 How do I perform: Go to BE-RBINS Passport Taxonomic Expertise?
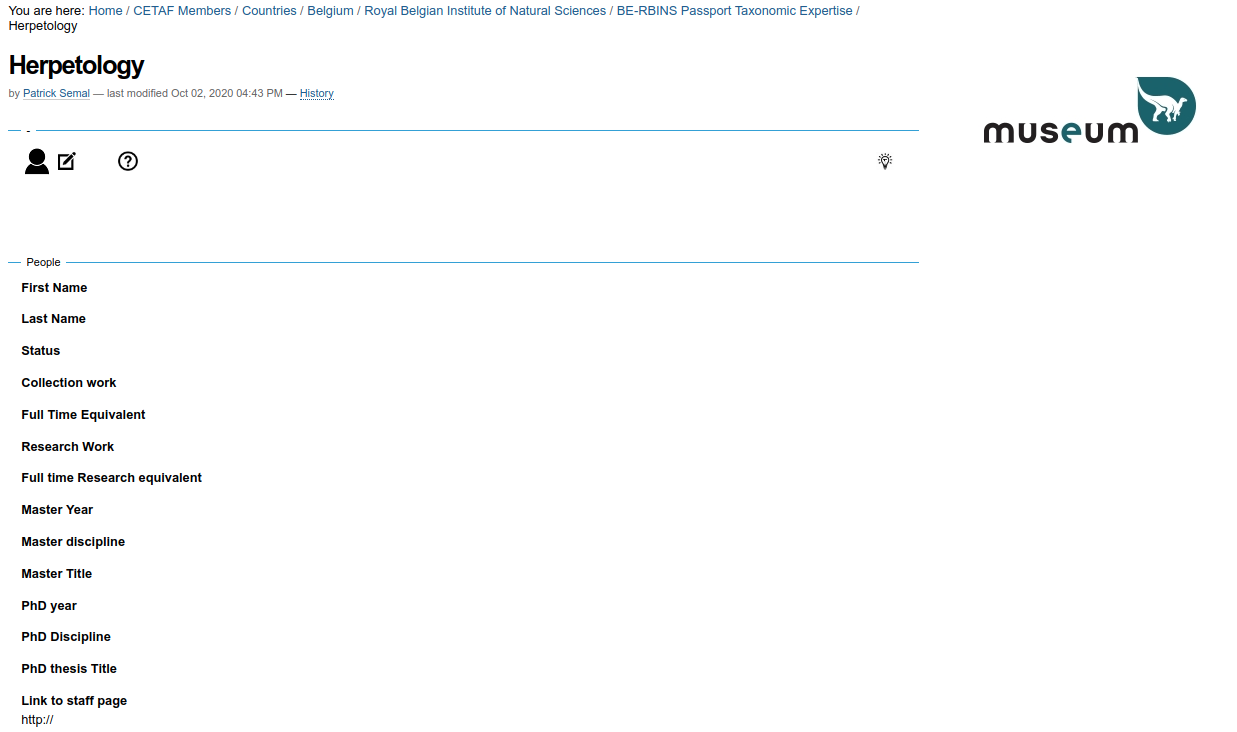734,11
